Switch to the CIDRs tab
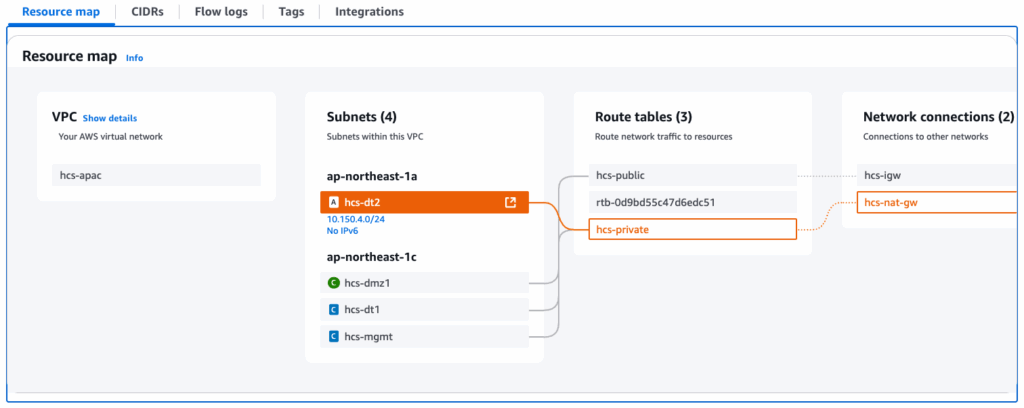This screenshot has width=1024, height=408. (x=147, y=12)
